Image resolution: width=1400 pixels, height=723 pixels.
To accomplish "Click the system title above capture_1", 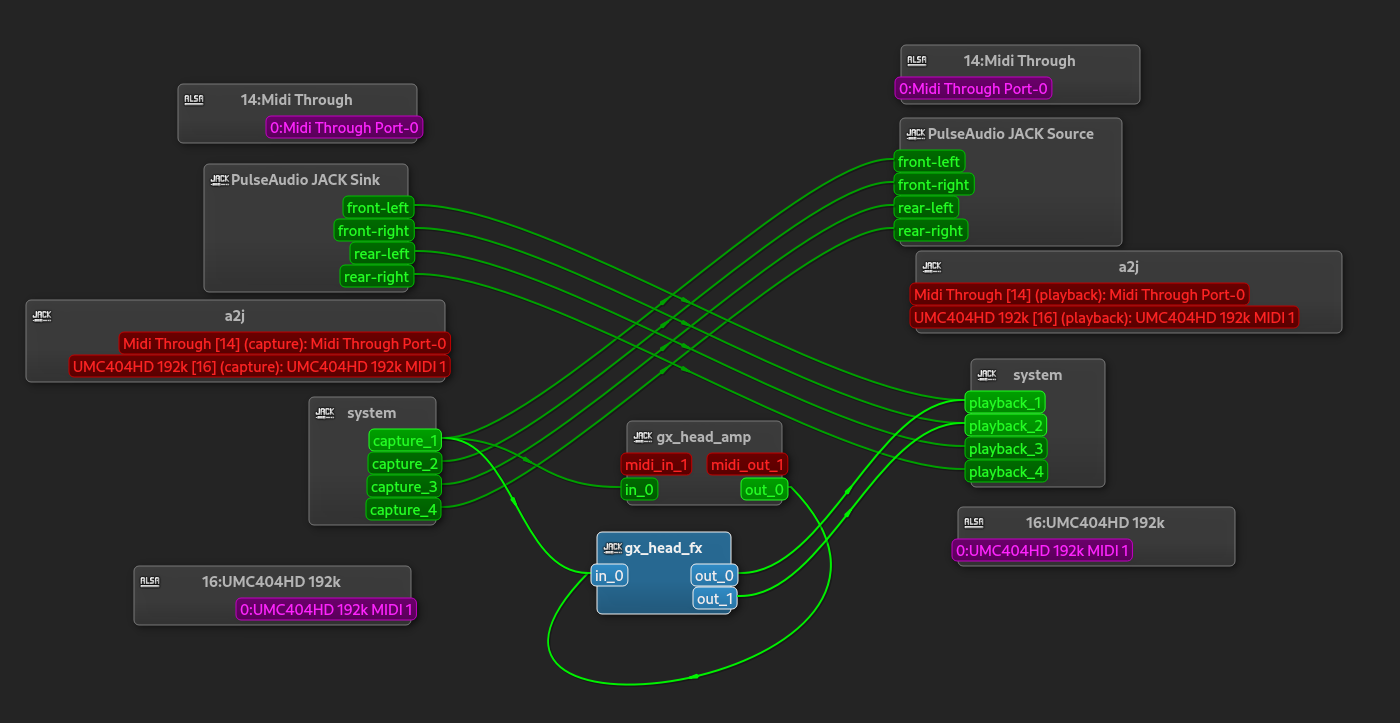I will [372, 413].
